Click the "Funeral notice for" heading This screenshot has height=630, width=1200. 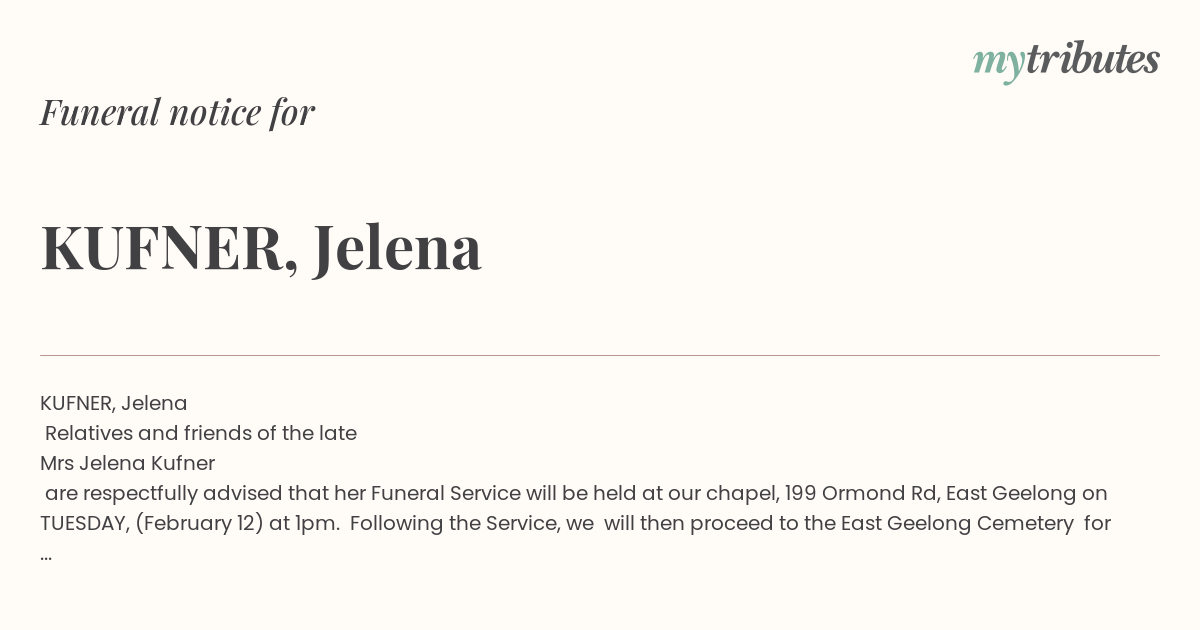point(177,112)
